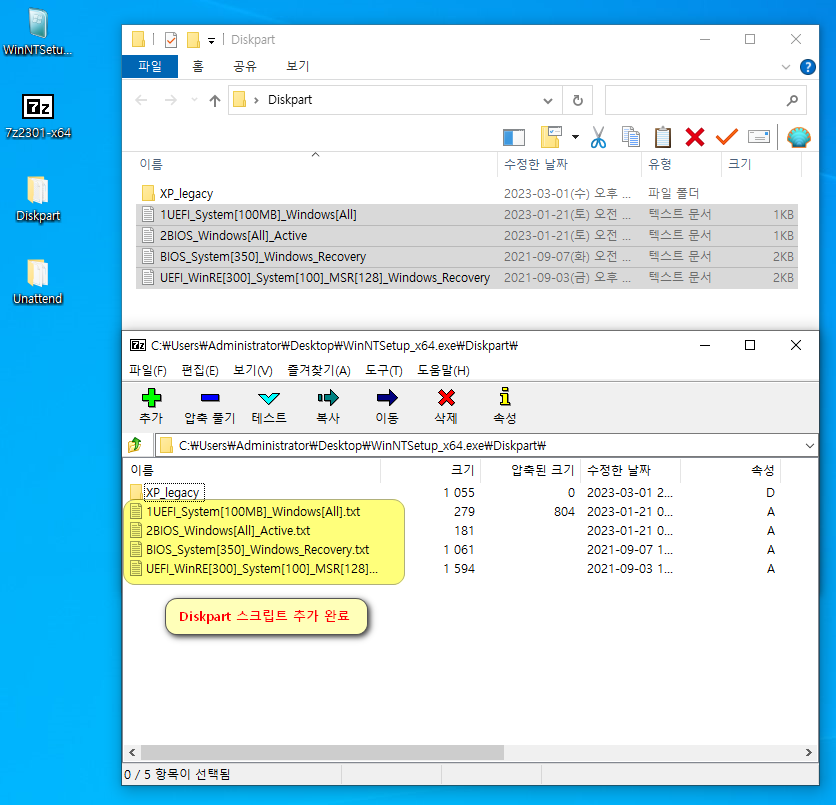Viewport: 836px width, 805px height.
Task: Open the 홈 ribbon tab
Action: [x=198, y=67]
